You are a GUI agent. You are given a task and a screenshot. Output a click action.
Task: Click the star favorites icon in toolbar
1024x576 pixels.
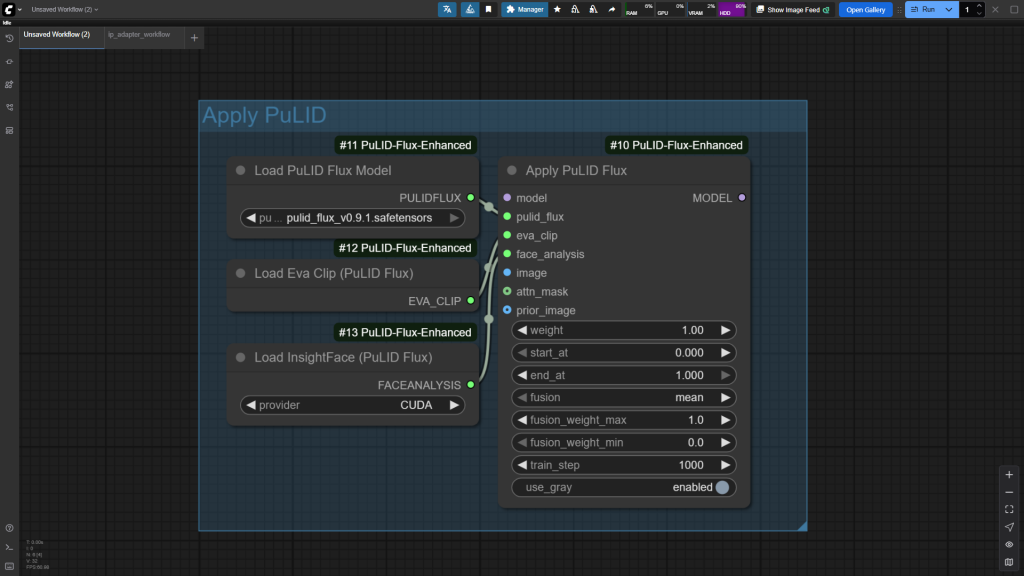(557, 9)
